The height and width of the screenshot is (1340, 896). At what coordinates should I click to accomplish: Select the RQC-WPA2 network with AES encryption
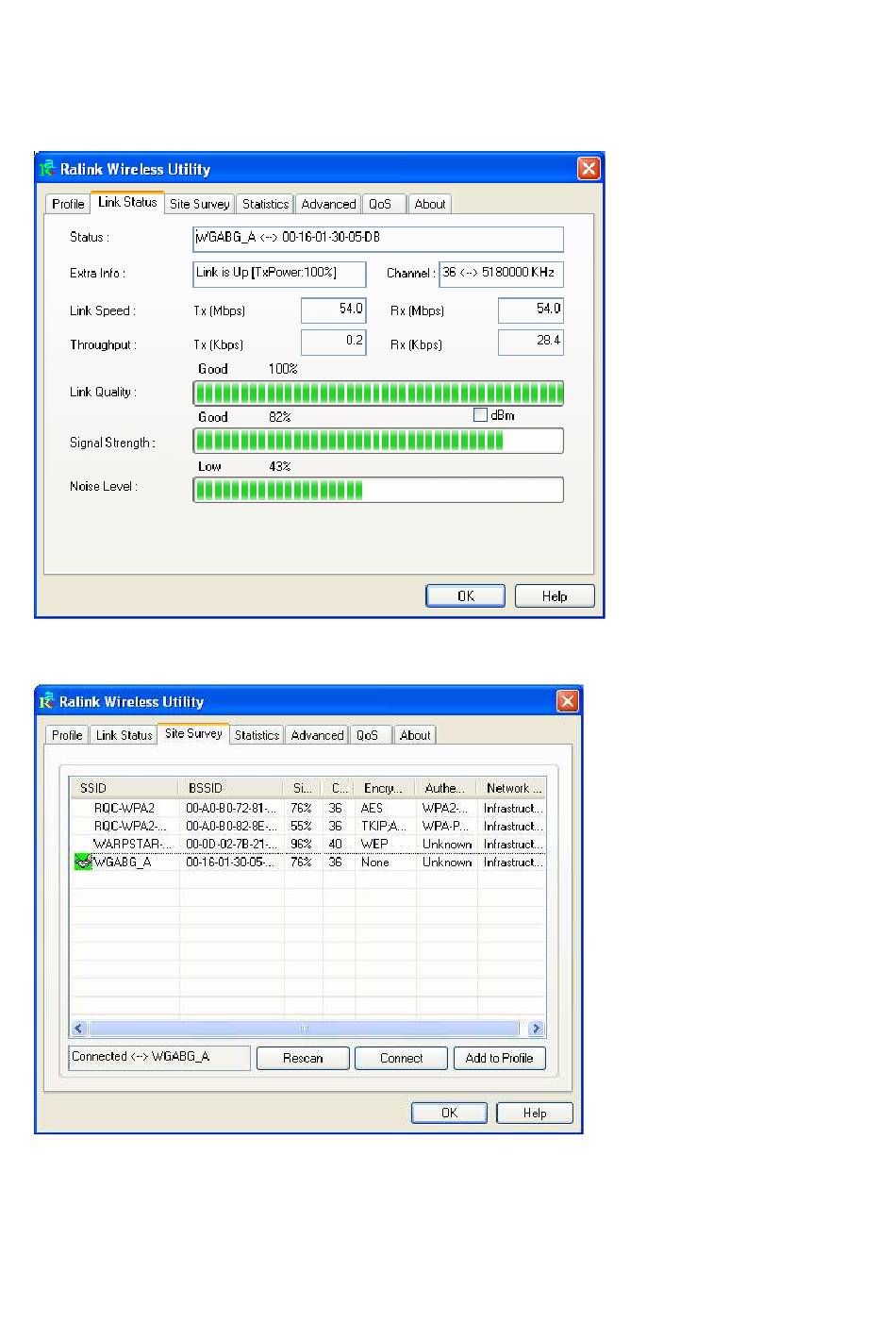308,808
